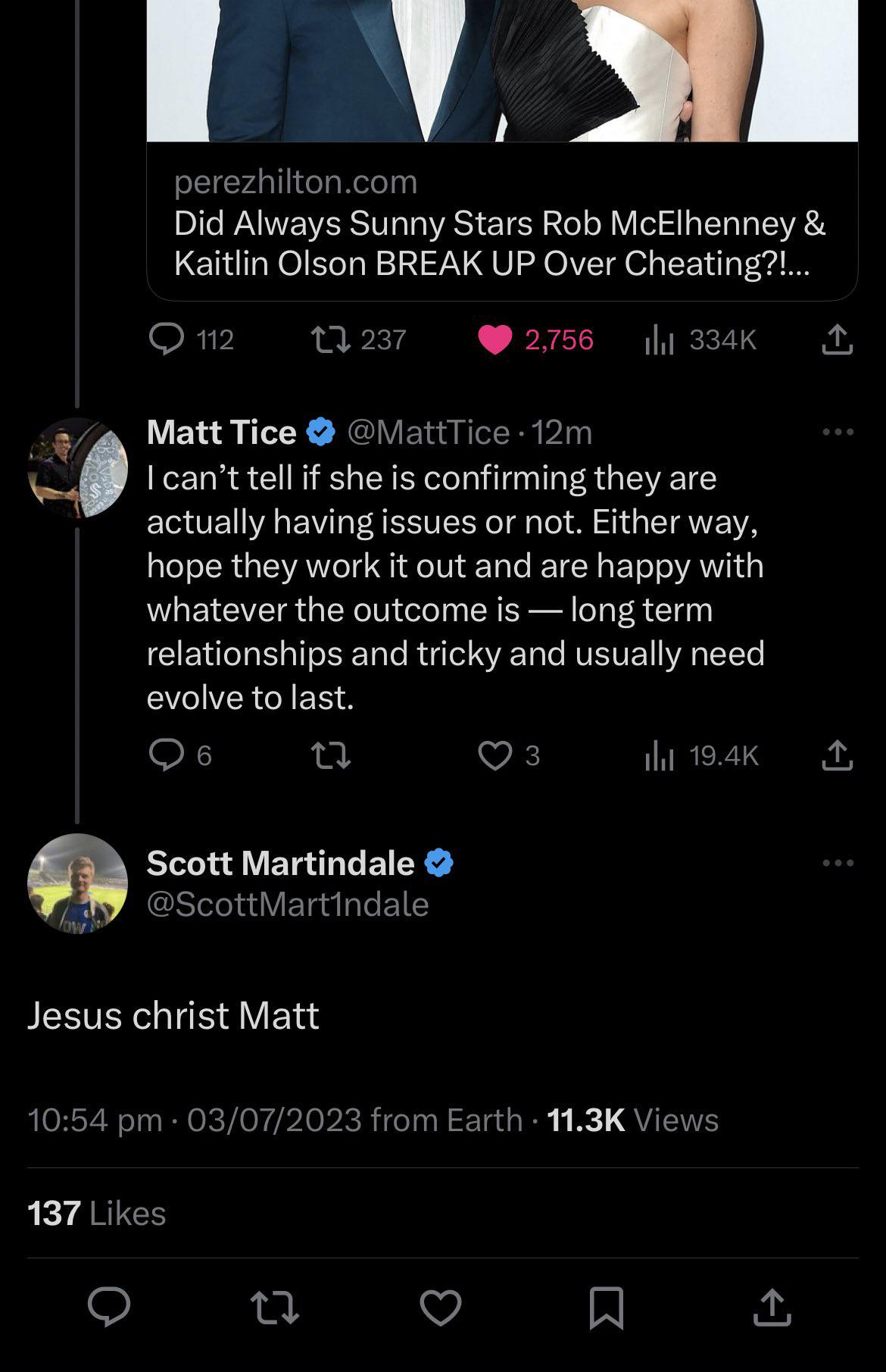Reply to Matt Tice's tweet
Screen dimensions: 886x1372
(x=167, y=755)
